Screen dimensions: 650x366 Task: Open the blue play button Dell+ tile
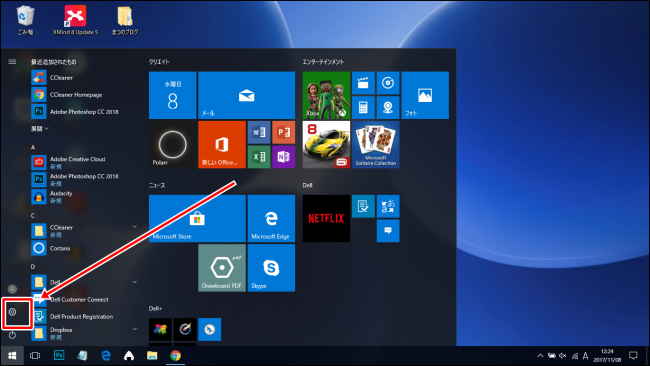tap(209, 330)
